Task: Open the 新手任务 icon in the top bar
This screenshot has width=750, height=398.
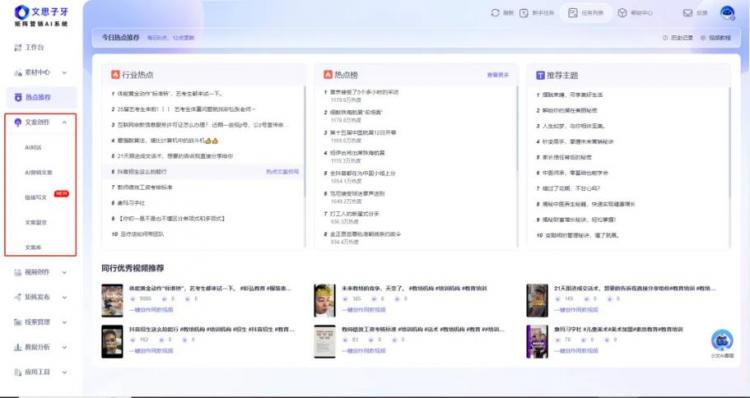Action: (x=524, y=13)
